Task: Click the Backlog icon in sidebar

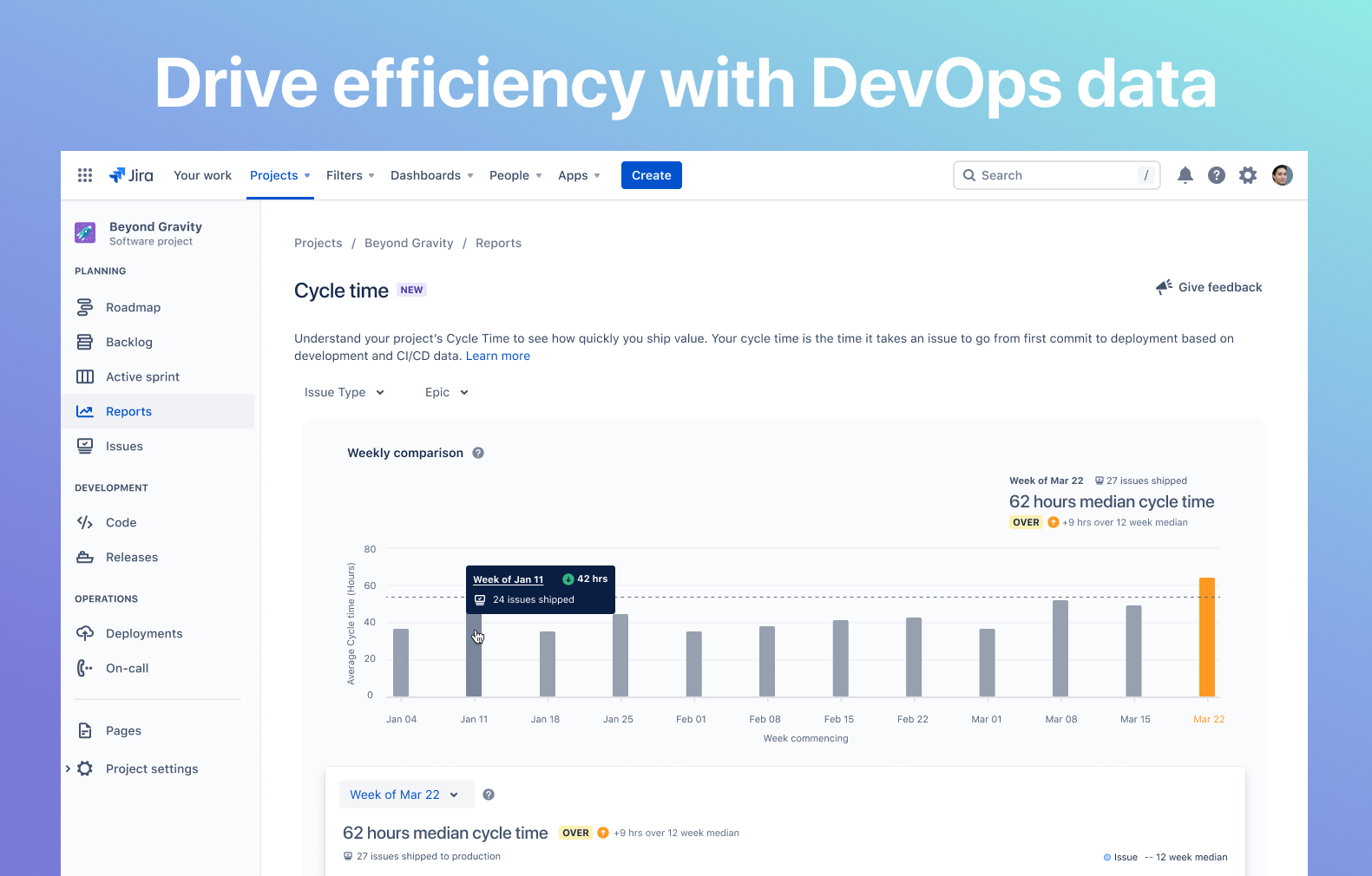Action: 85,342
